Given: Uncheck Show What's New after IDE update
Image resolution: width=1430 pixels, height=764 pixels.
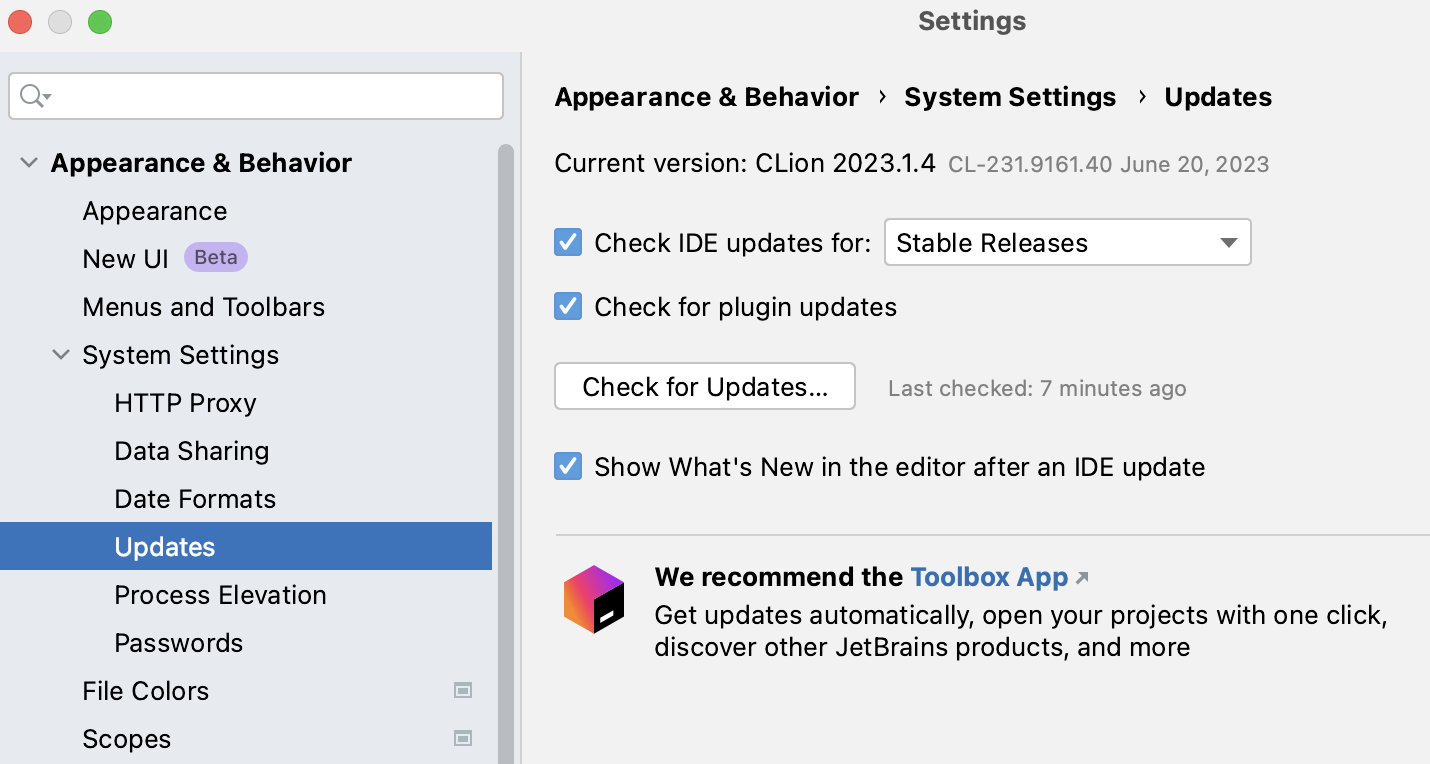Looking at the screenshot, I should pyautogui.click(x=568, y=466).
